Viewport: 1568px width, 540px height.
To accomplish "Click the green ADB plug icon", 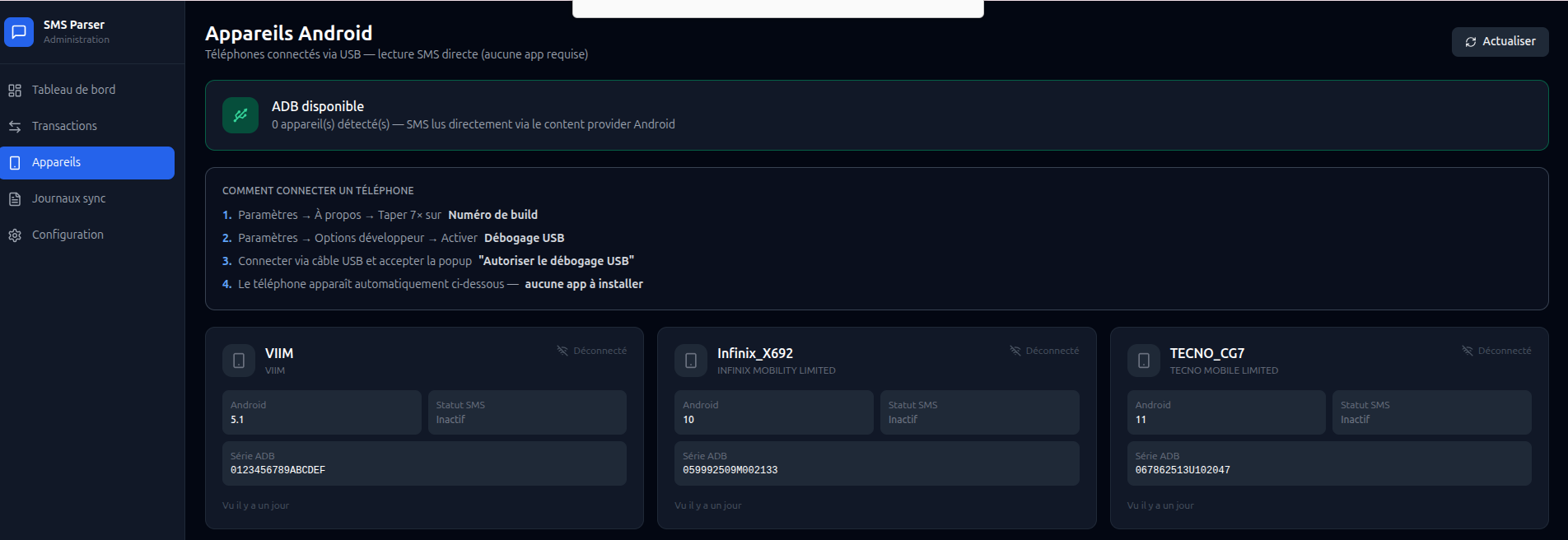I will (x=240, y=115).
